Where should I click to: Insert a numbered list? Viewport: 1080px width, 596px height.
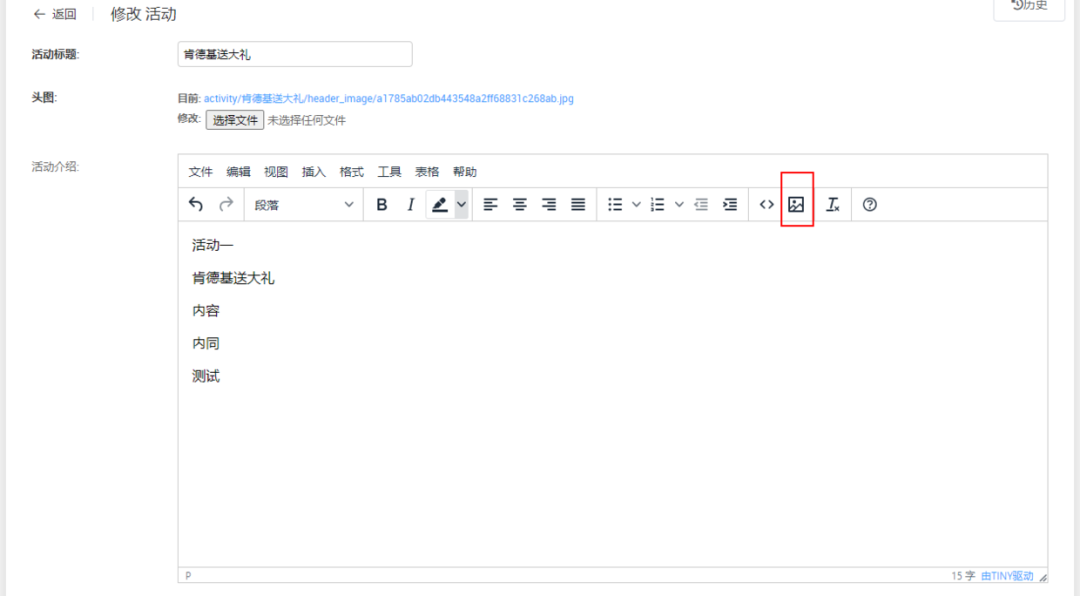tap(658, 205)
